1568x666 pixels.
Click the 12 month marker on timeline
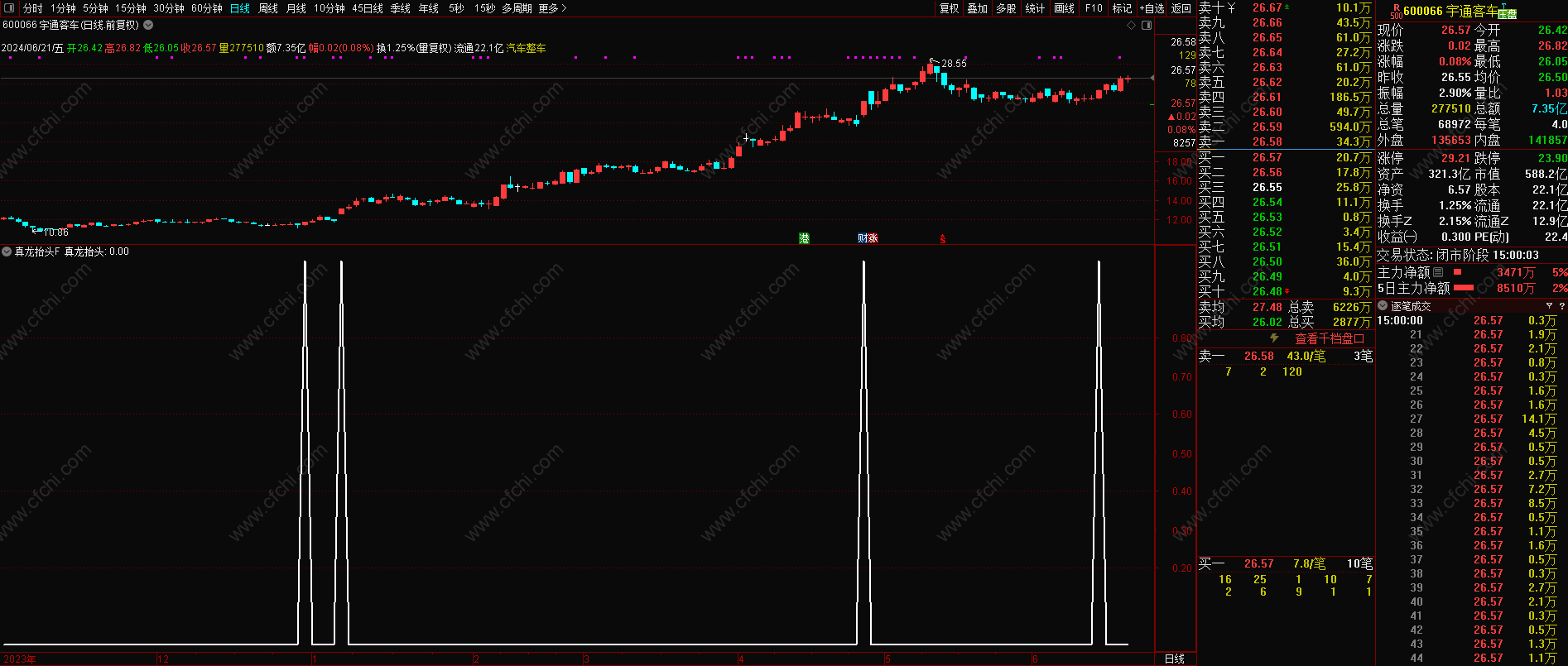pyautogui.click(x=163, y=659)
